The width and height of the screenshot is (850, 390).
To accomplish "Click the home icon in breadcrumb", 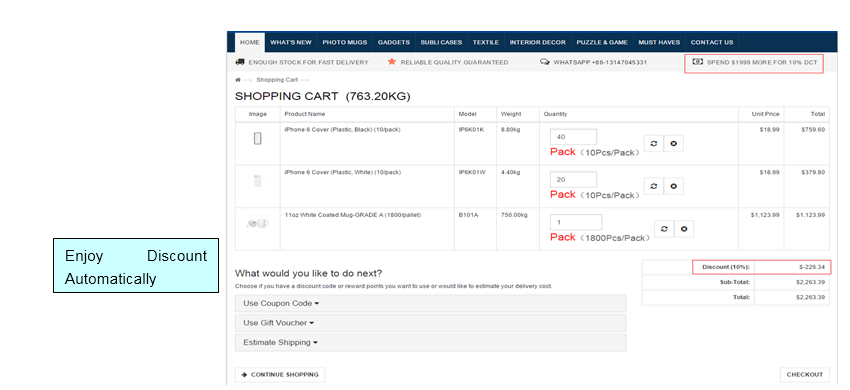I will click(237, 80).
